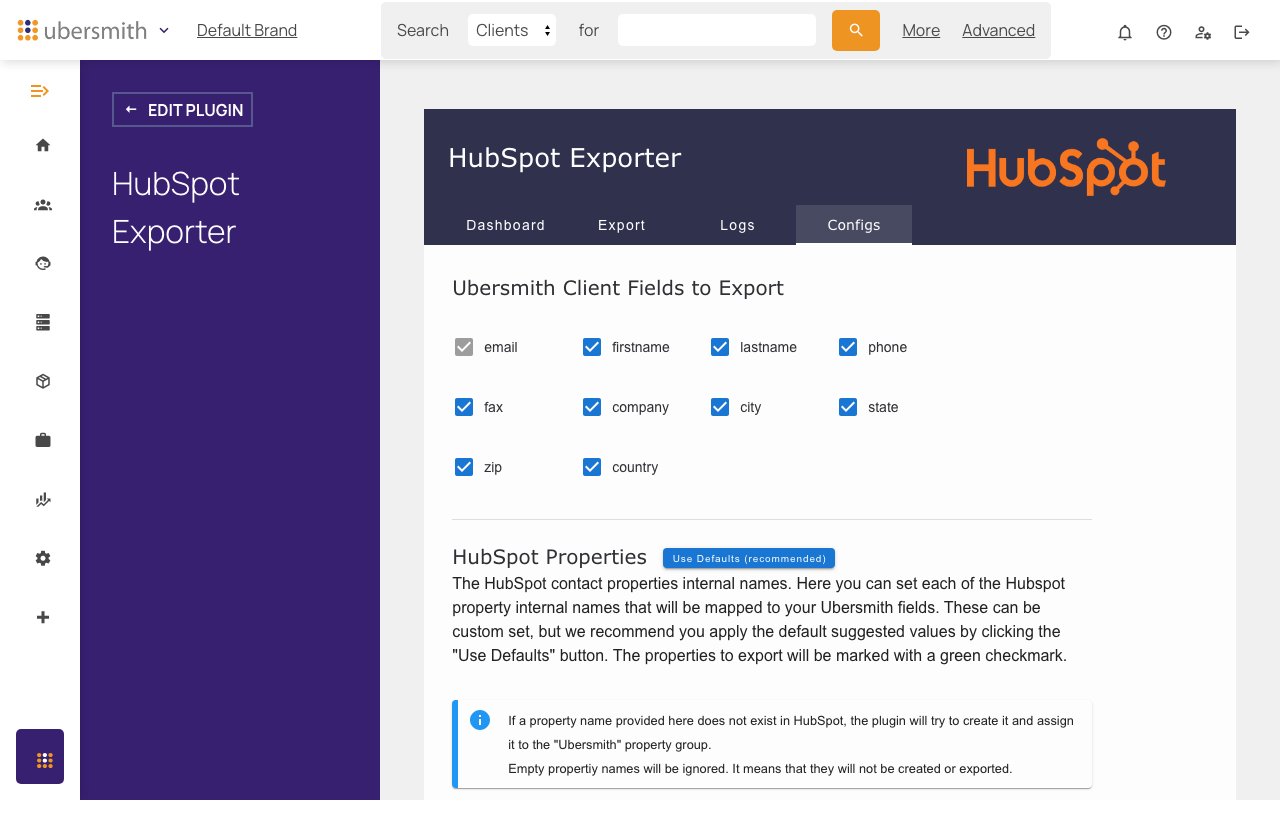Click the logout icon
The width and height of the screenshot is (1280, 832).
1242,32
